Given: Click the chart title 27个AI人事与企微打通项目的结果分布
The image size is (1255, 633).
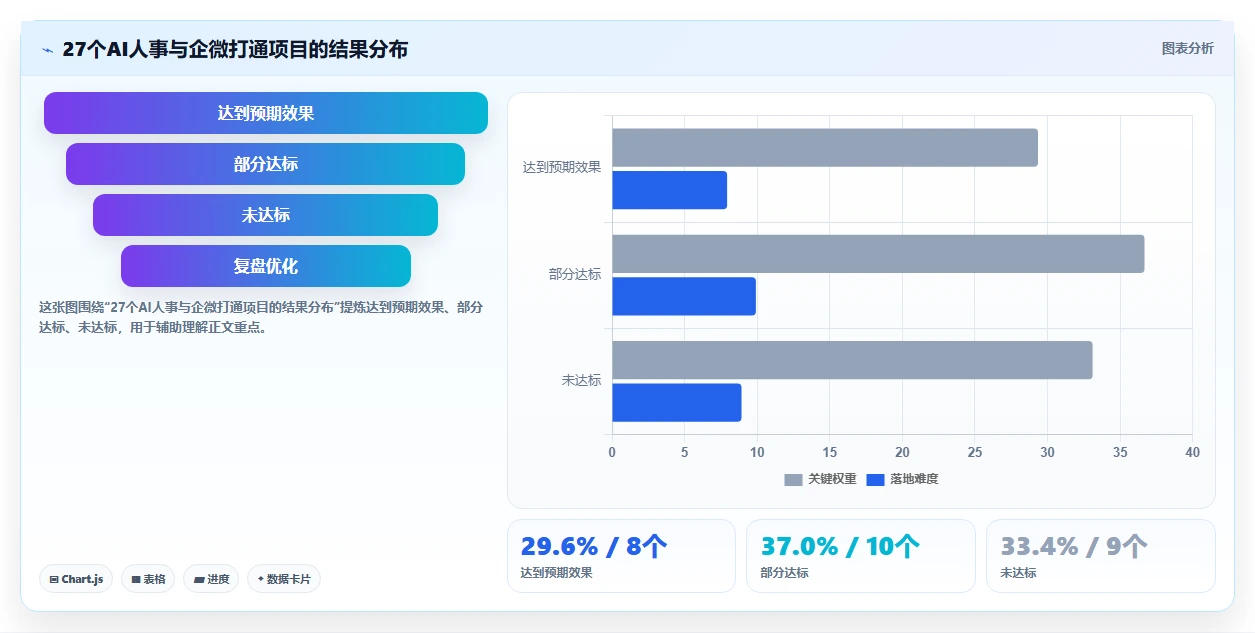Looking at the screenshot, I should pos(235,49).
